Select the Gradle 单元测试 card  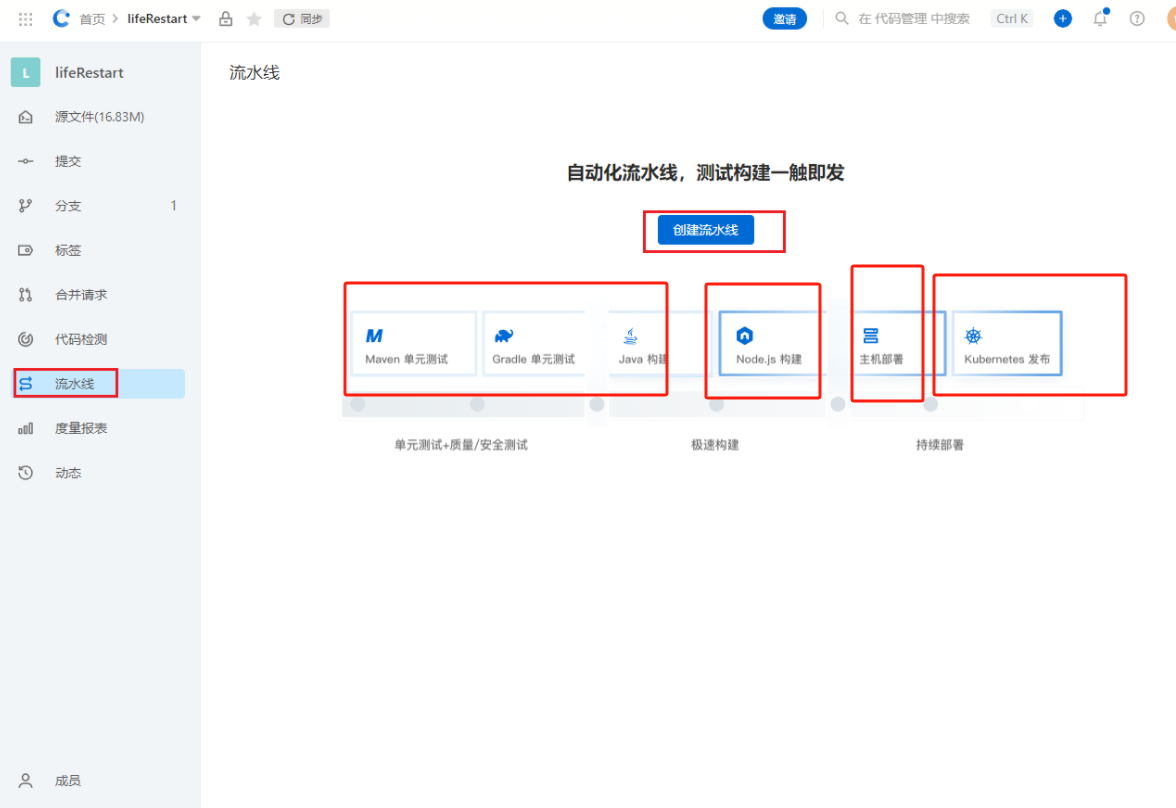tap(534, 344)
